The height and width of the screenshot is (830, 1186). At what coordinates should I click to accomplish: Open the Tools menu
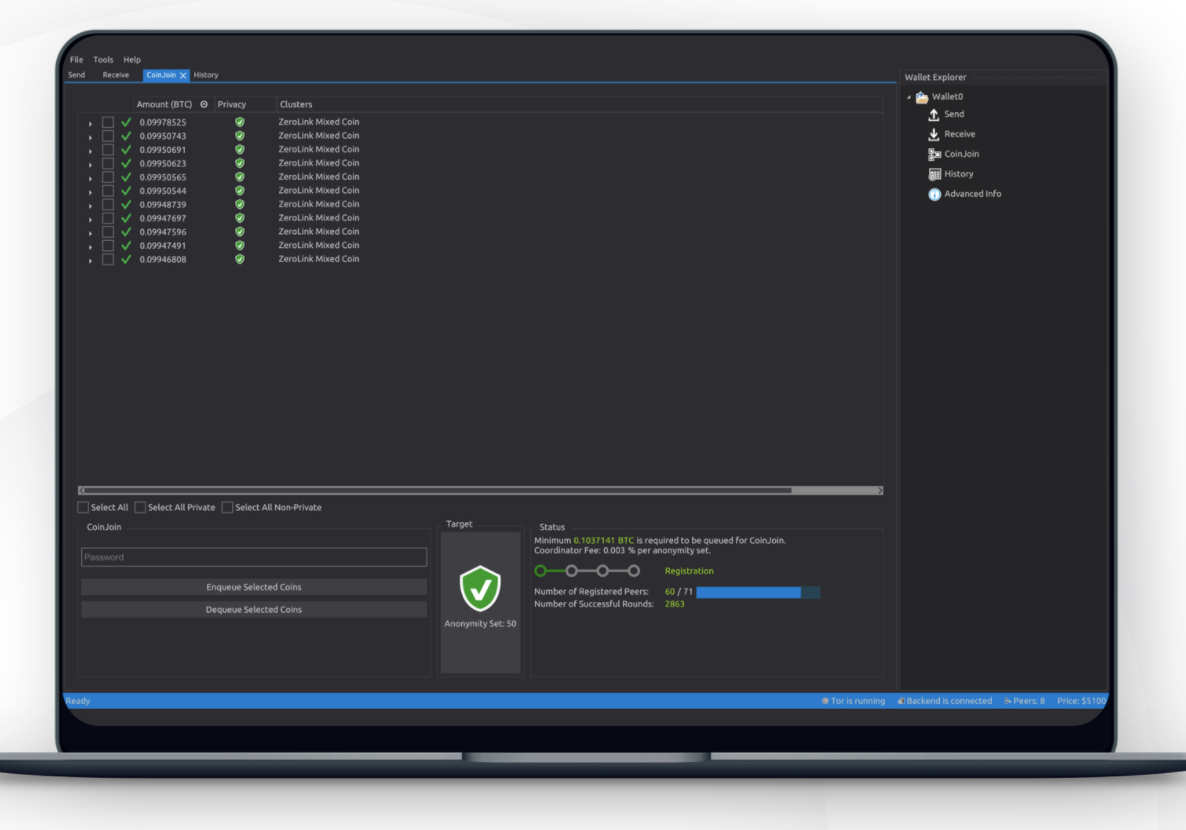click(102, 59)
